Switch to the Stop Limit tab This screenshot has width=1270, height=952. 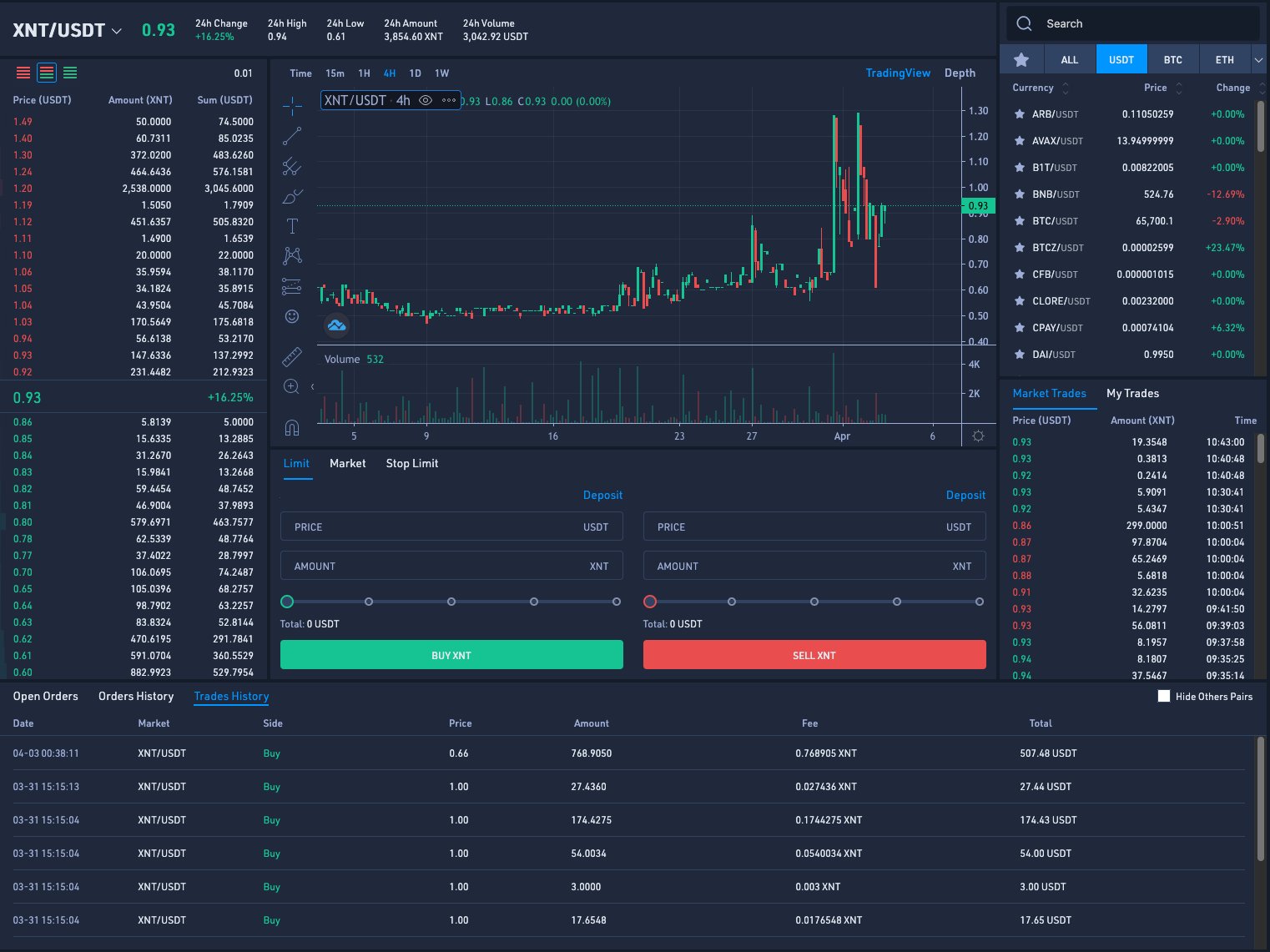pos(411,464)
